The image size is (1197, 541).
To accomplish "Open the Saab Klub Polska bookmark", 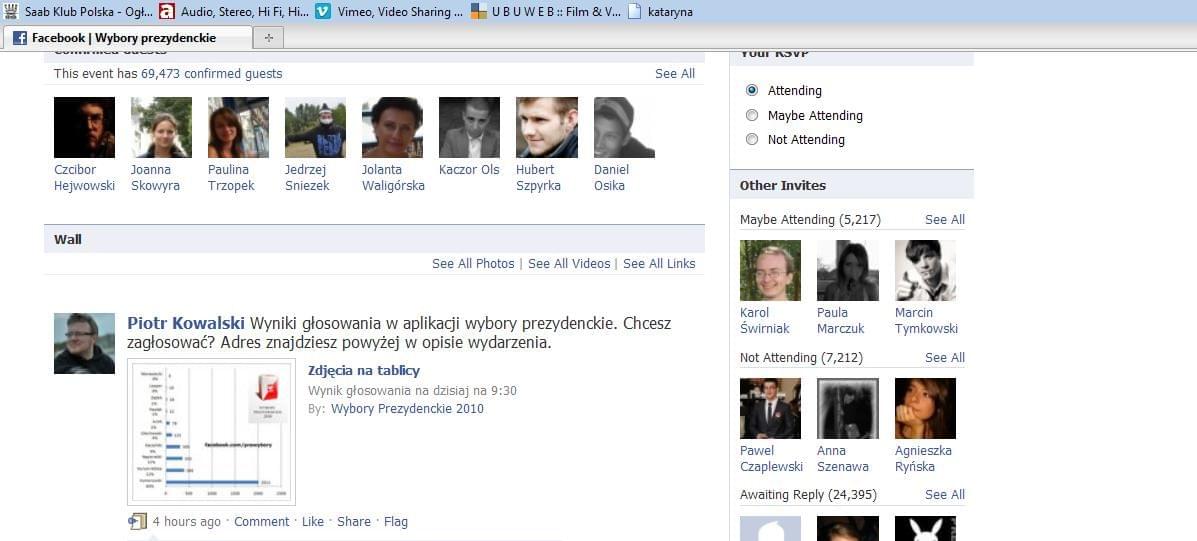I will pyautogui.click(x=78, y=12).
